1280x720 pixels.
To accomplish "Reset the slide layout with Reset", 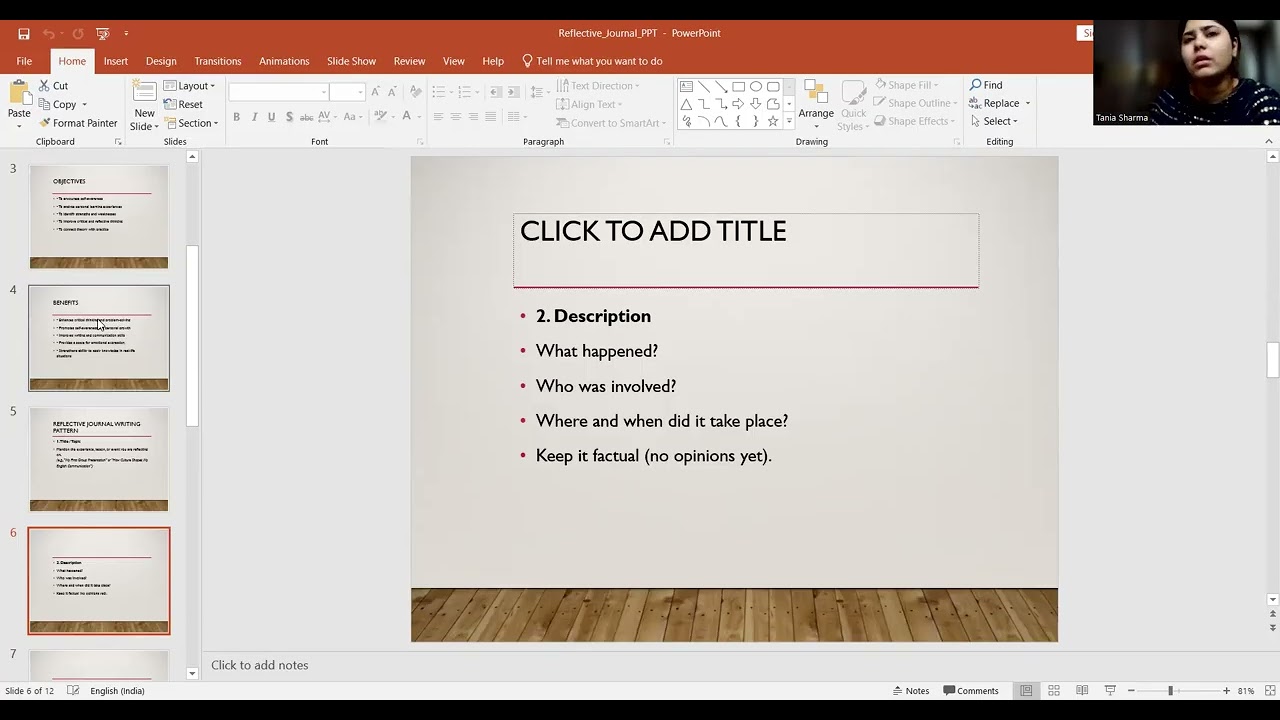I will point(183,104).
